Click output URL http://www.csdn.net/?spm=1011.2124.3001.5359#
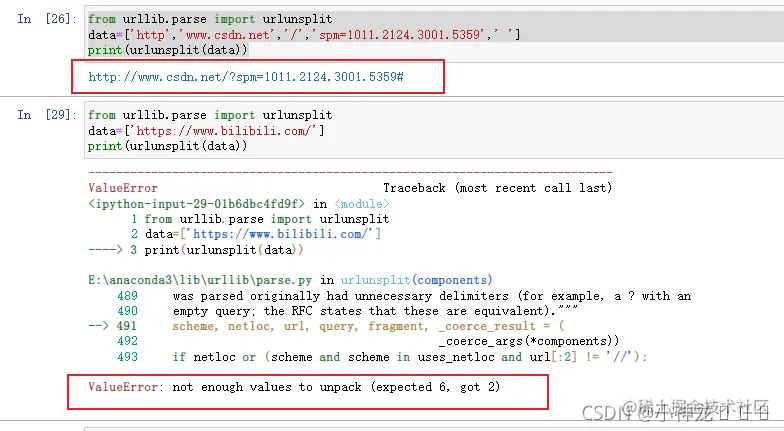784x431 pixels. (x=246, y=76)
